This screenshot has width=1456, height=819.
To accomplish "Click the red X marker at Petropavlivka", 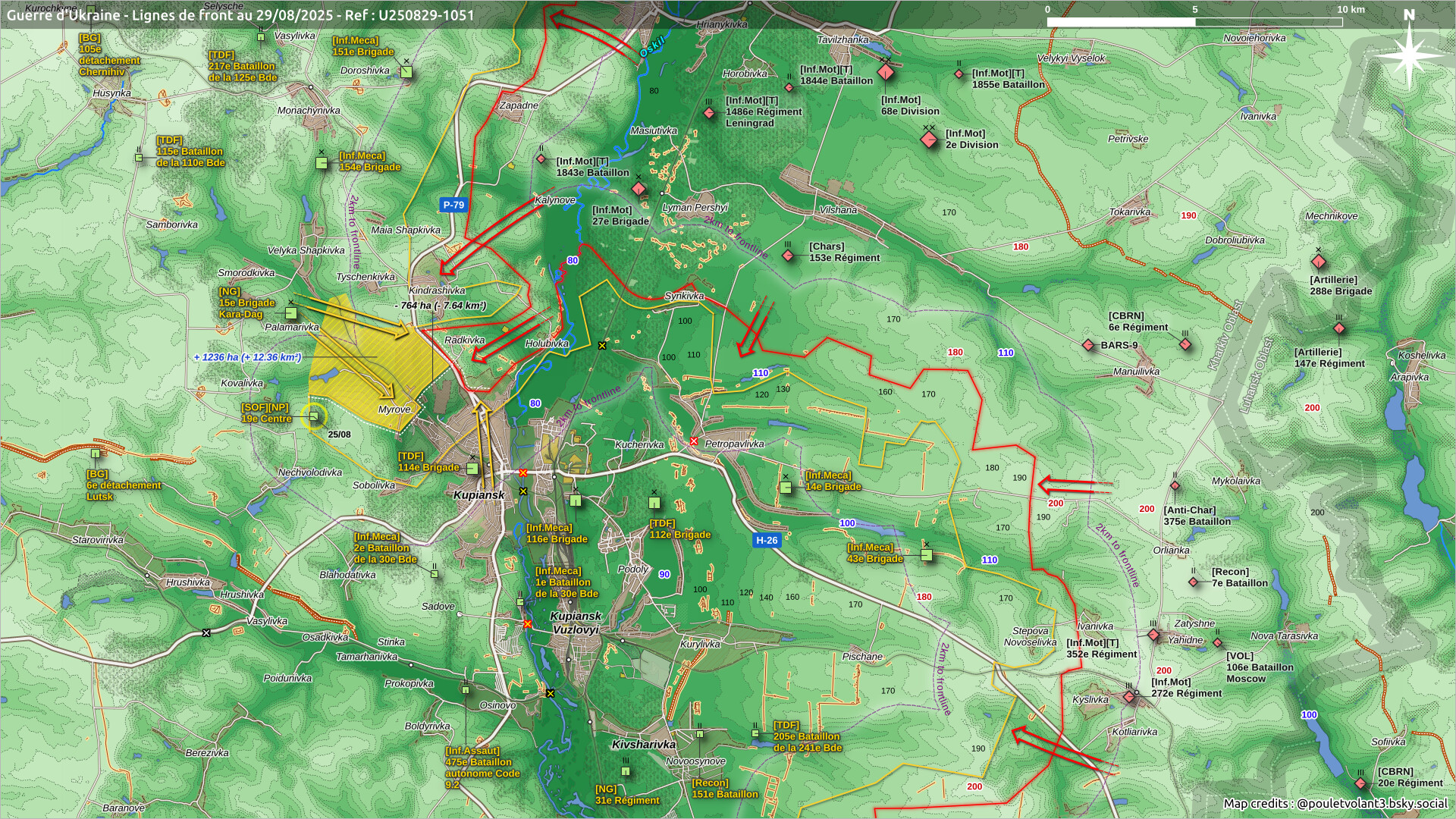I will [694, 441].
